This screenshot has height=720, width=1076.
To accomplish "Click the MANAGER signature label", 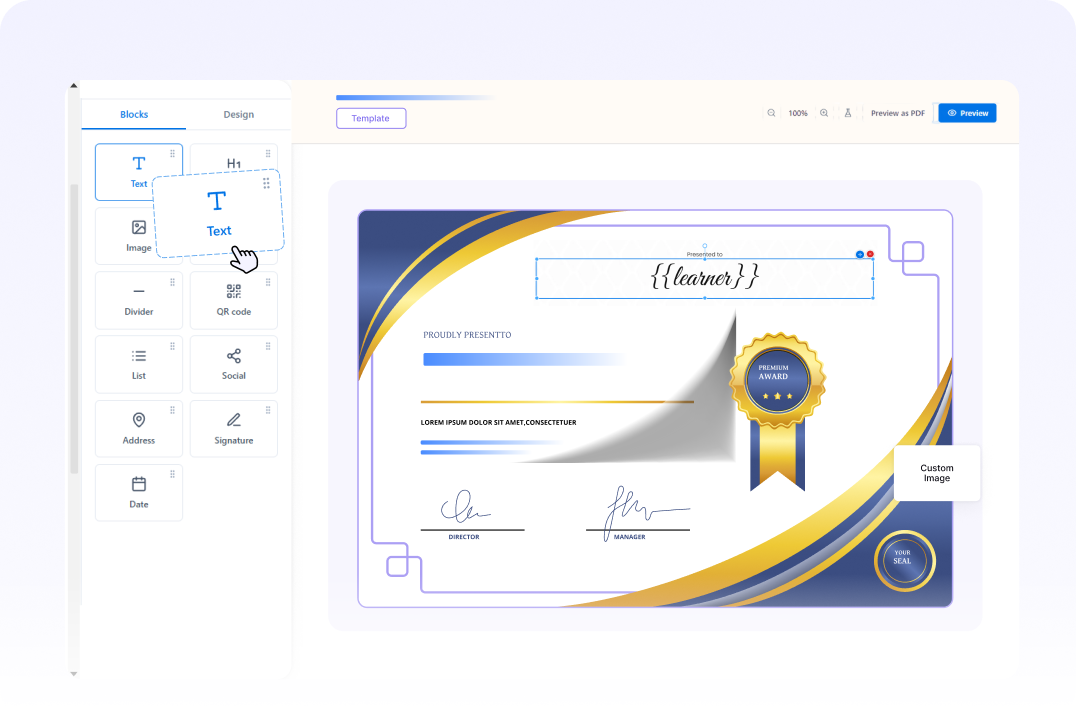I will coord(629,537).
